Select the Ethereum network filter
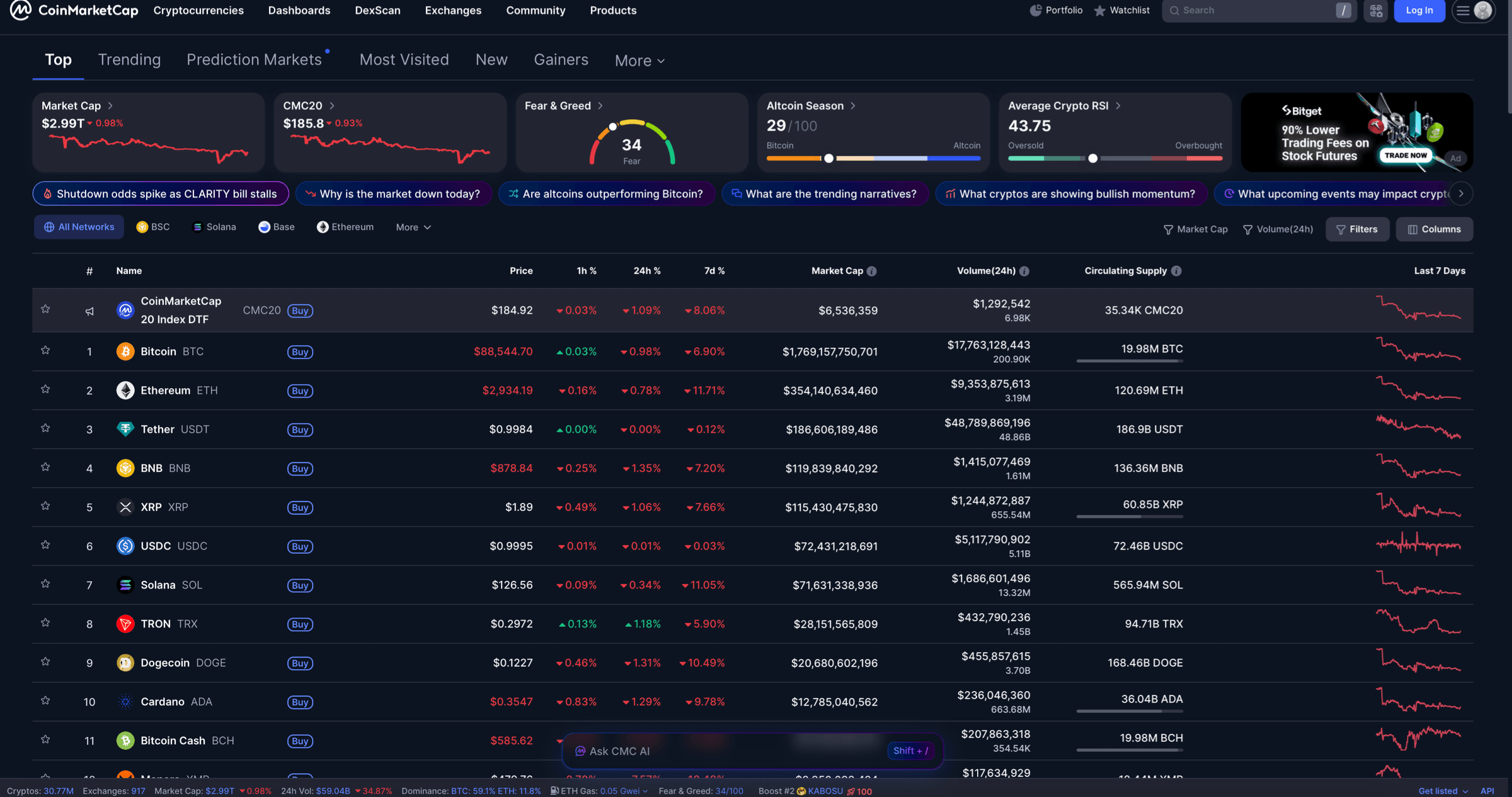This screenshot has width=1512, height=797. (x=323, y=227)
